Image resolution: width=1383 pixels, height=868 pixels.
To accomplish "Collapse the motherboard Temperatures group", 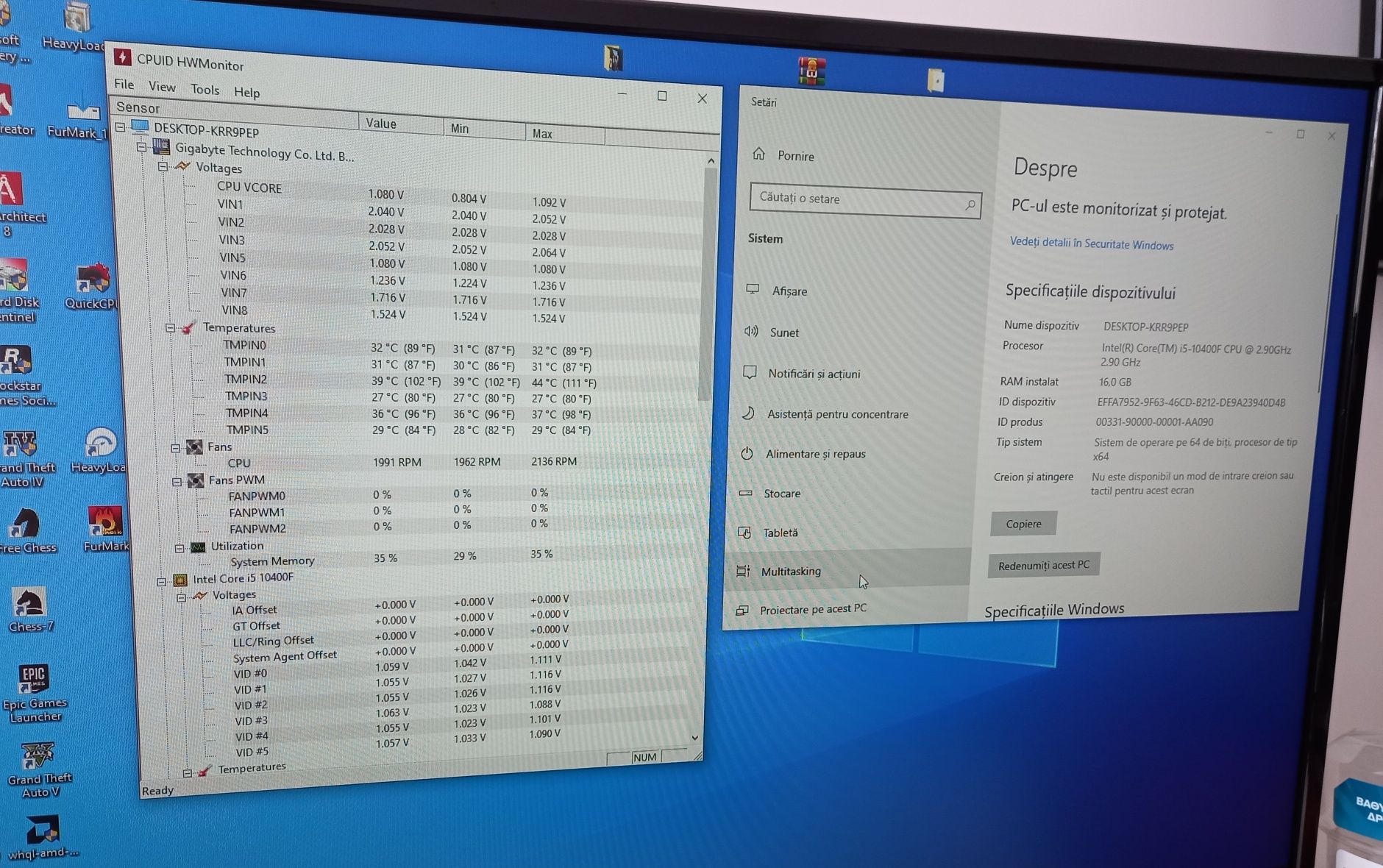I will tap(170, 327).
